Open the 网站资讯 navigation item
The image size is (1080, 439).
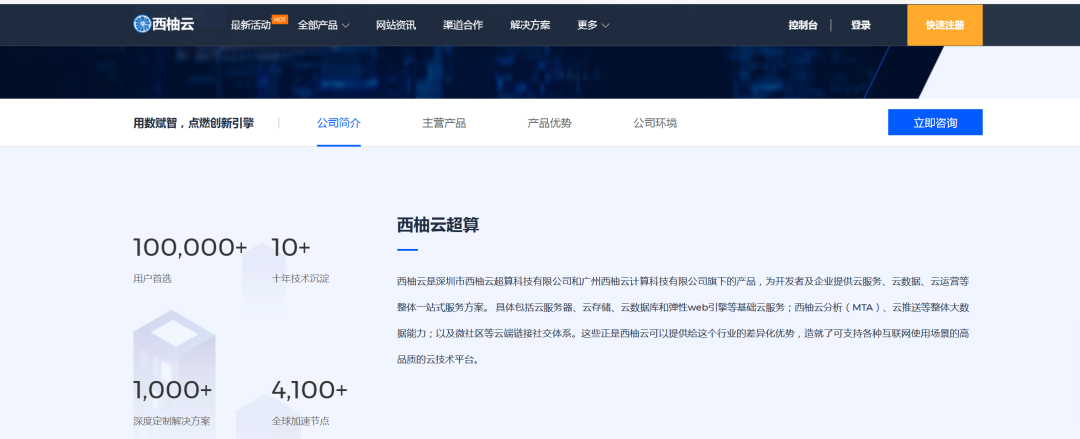396,25
